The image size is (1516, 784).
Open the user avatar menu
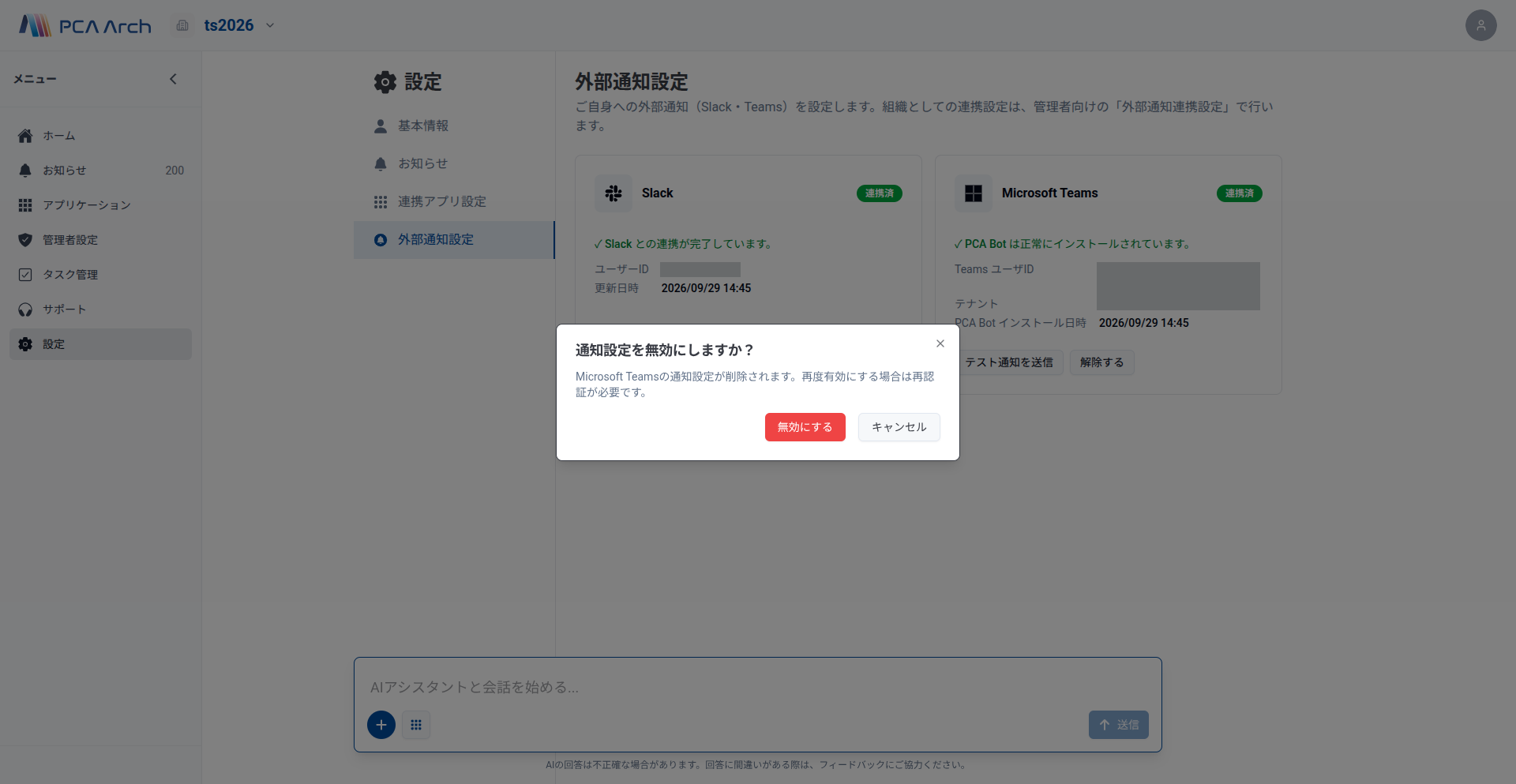1480,25
